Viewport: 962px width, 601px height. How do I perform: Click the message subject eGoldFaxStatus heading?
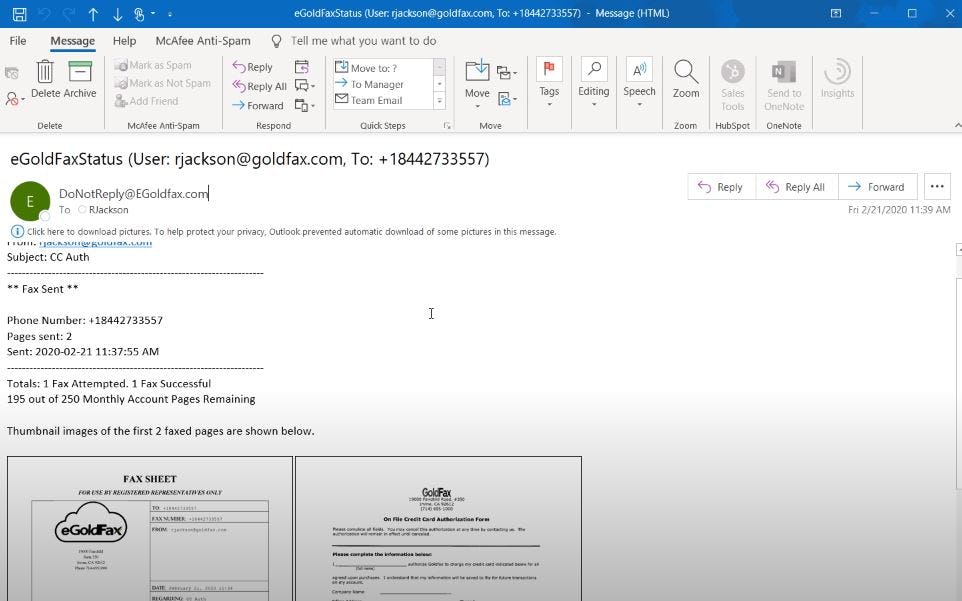click(250, 159)
